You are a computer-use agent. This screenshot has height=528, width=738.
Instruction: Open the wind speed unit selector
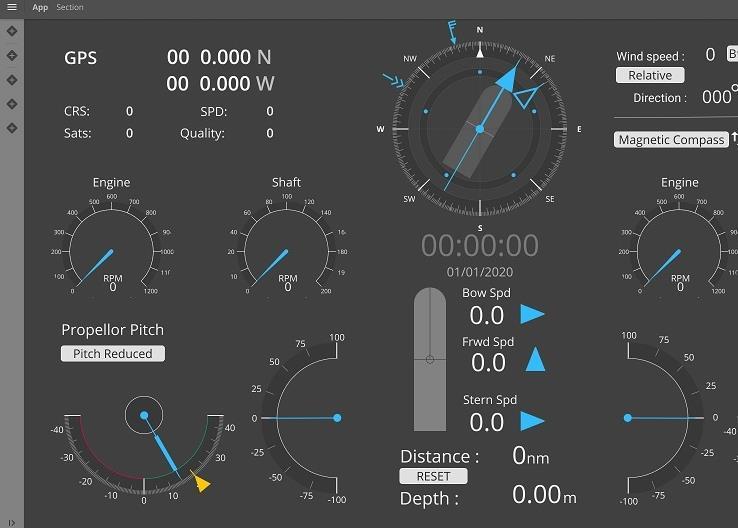[732, 54]
